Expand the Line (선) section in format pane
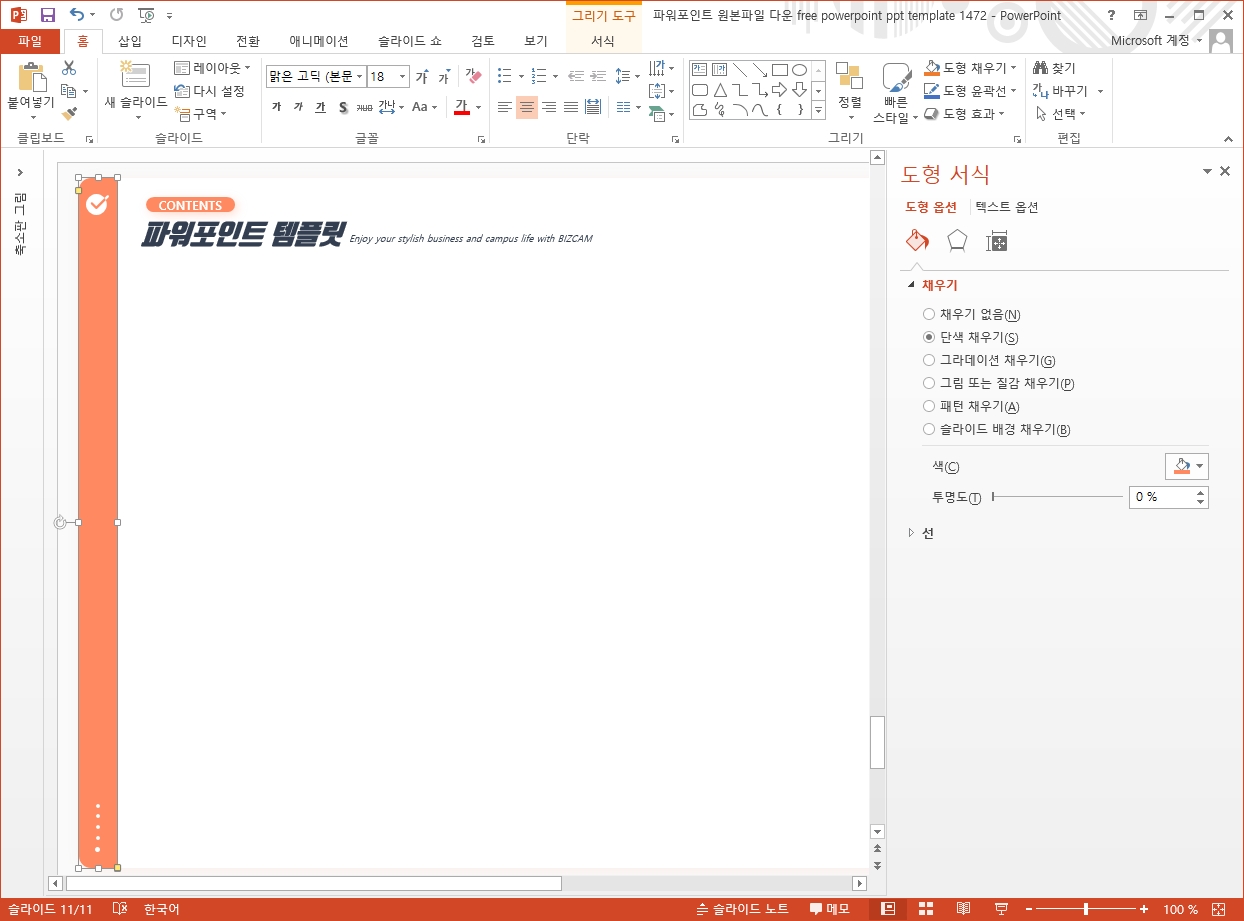 pyautogui.click(x=921, y=533)
